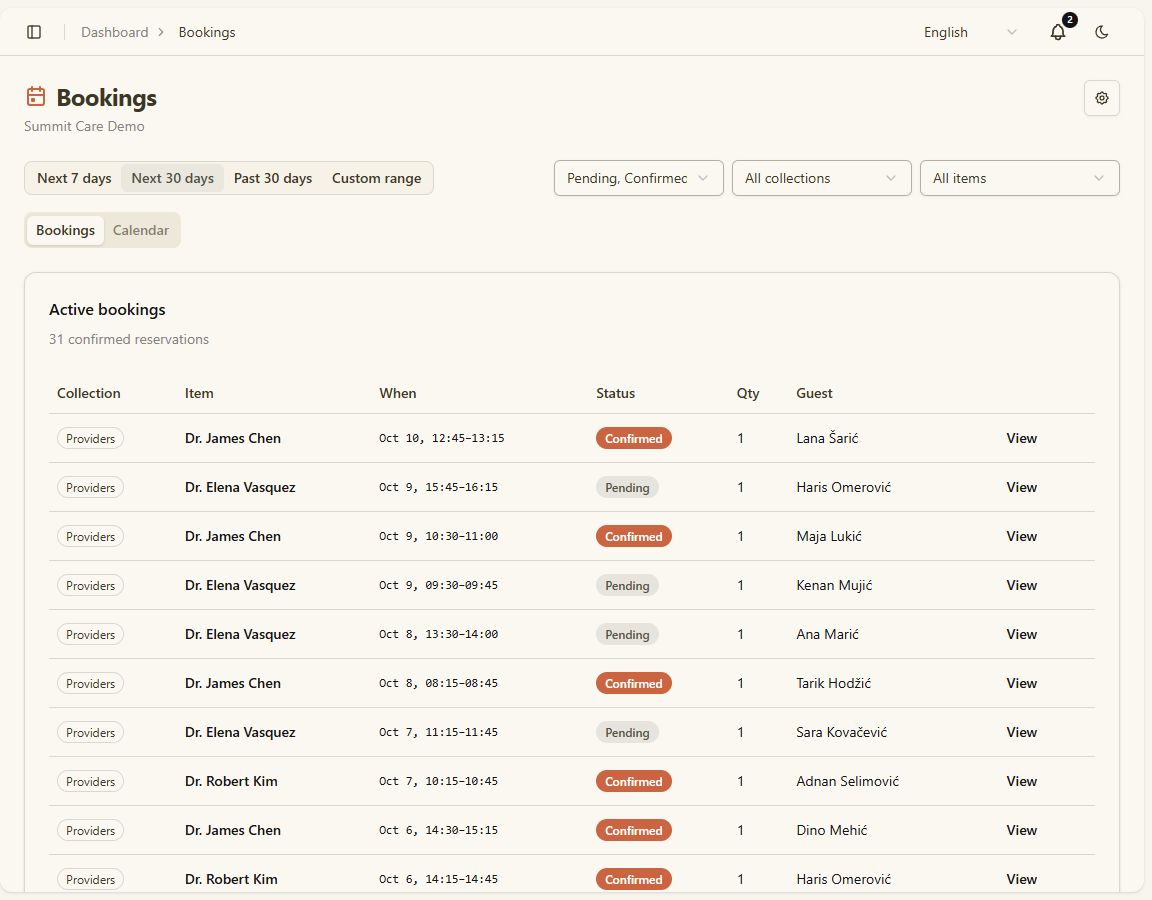Image resolution: width=1152 pixels, height=900 pixels.
Task: Open the English language dropdown
Action: point(970,32)
